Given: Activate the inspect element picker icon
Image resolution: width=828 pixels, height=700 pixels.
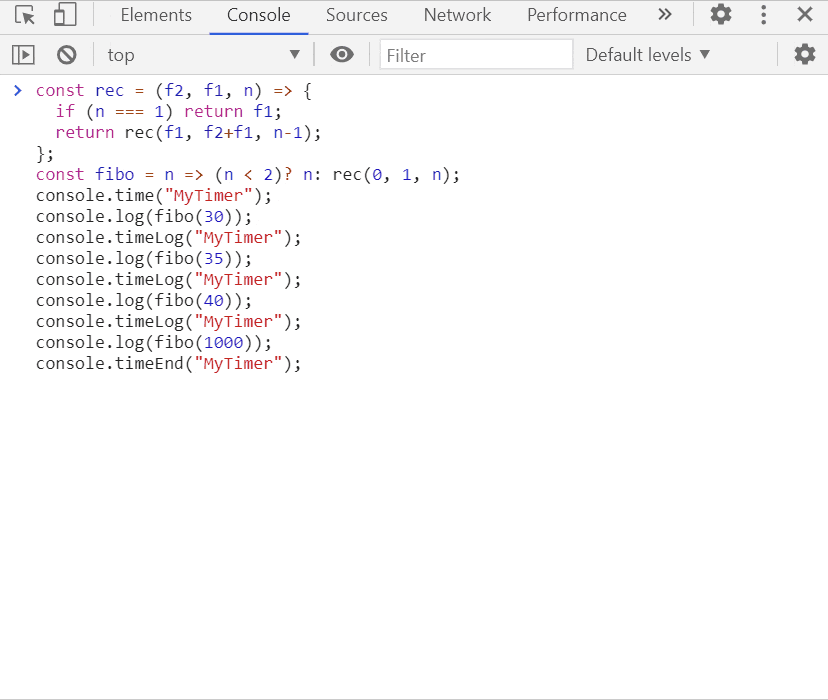Looking at the screenshot, I should pyautogui.click(x=25, y=15).
